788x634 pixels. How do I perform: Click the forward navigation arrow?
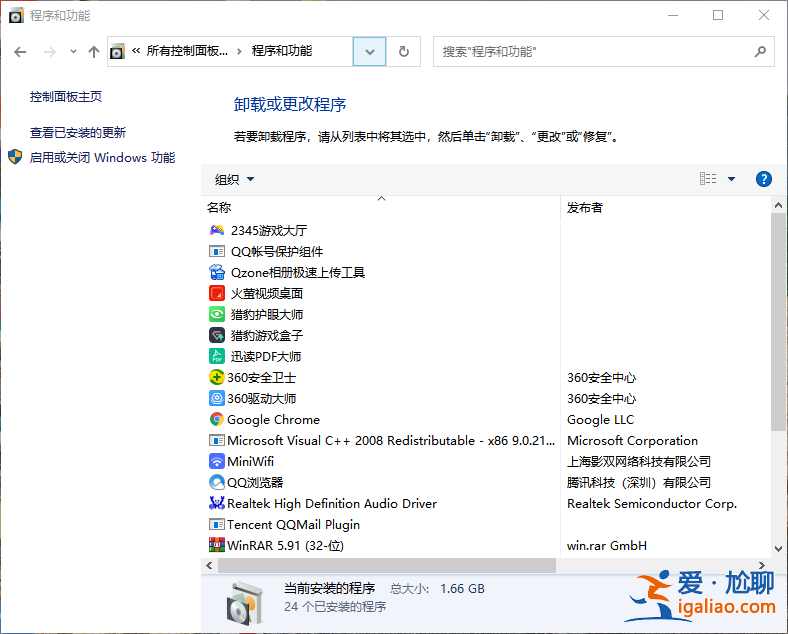pos(49,52)
